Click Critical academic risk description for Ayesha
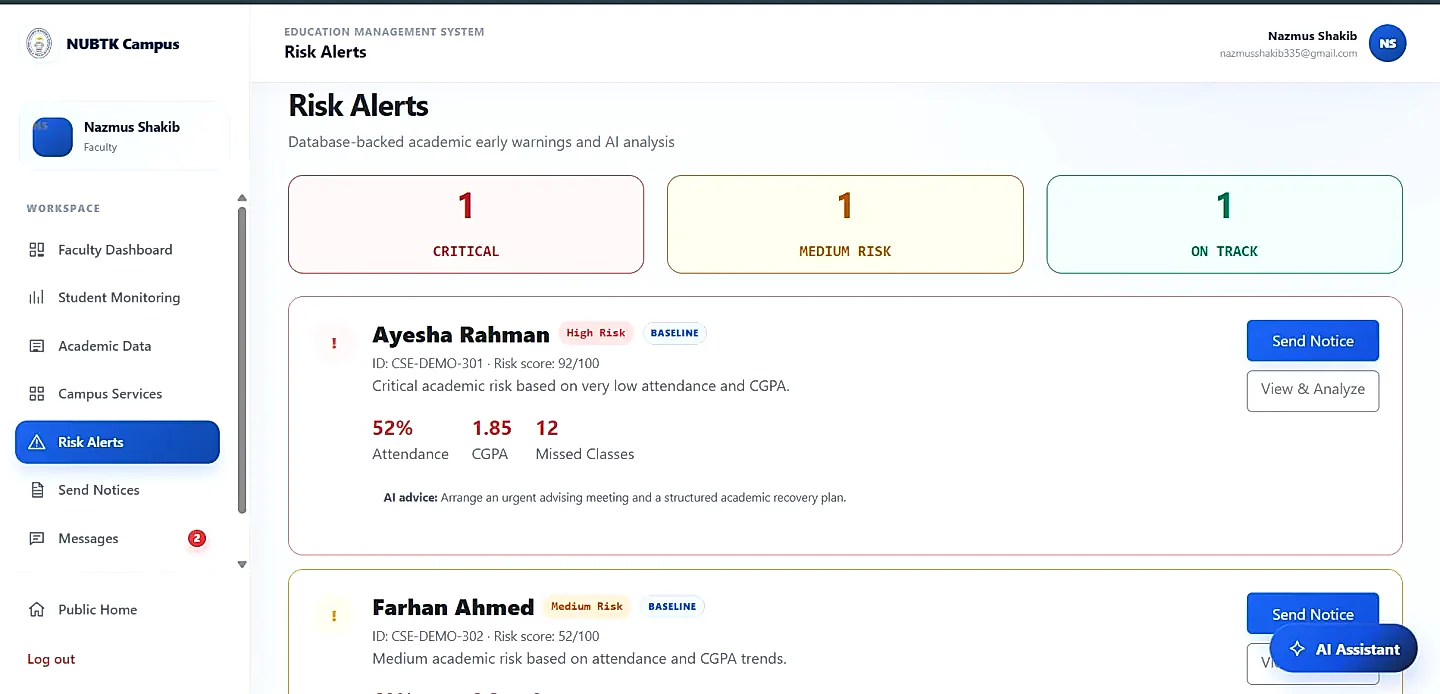Image resolution: width=1440 pixels, height=694 pixels. pyautogui.click(x=581, y=386)
